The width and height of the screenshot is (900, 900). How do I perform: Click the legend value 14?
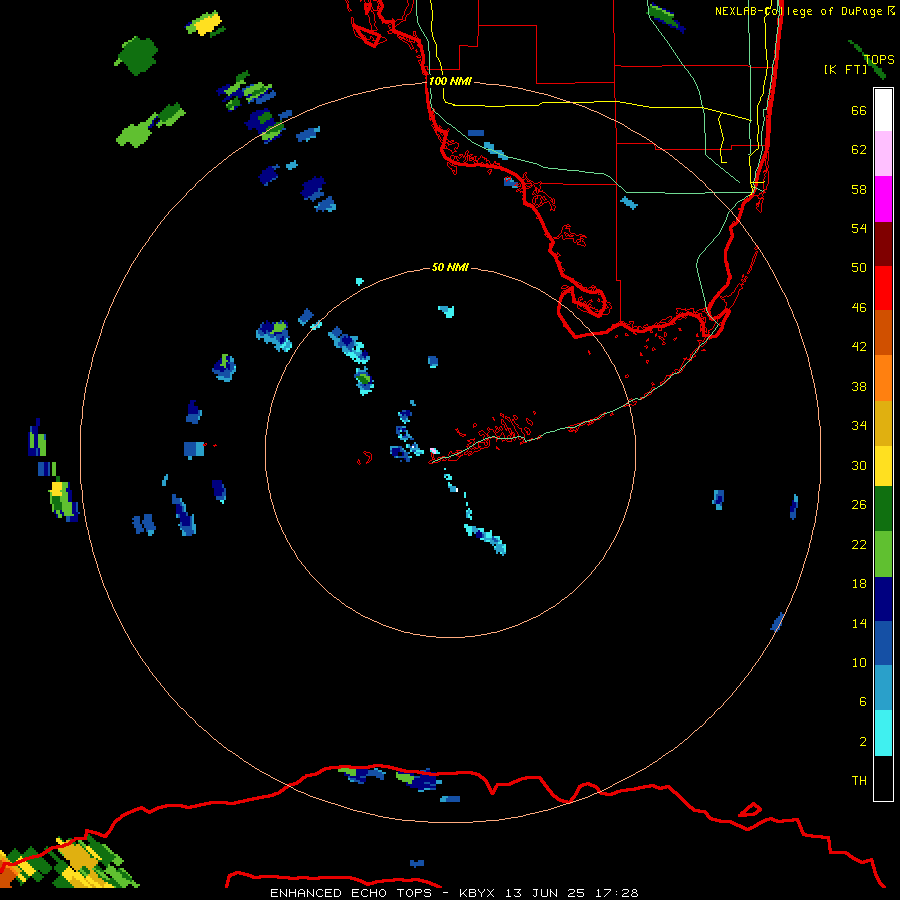tap(859, 623)
